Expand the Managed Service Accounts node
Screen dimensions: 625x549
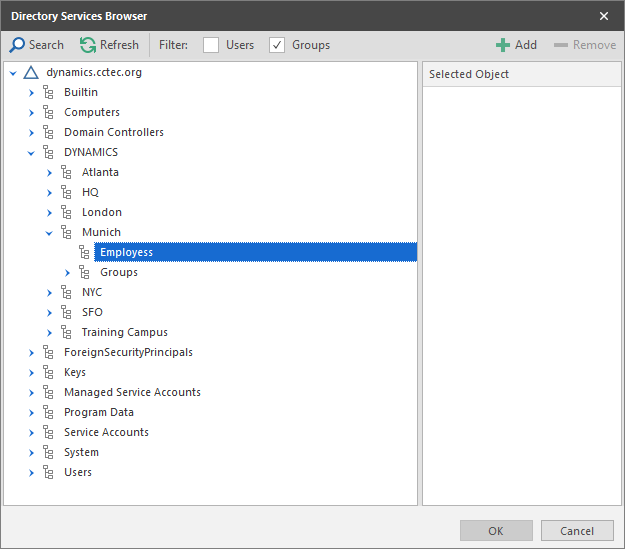coord(31,393)
